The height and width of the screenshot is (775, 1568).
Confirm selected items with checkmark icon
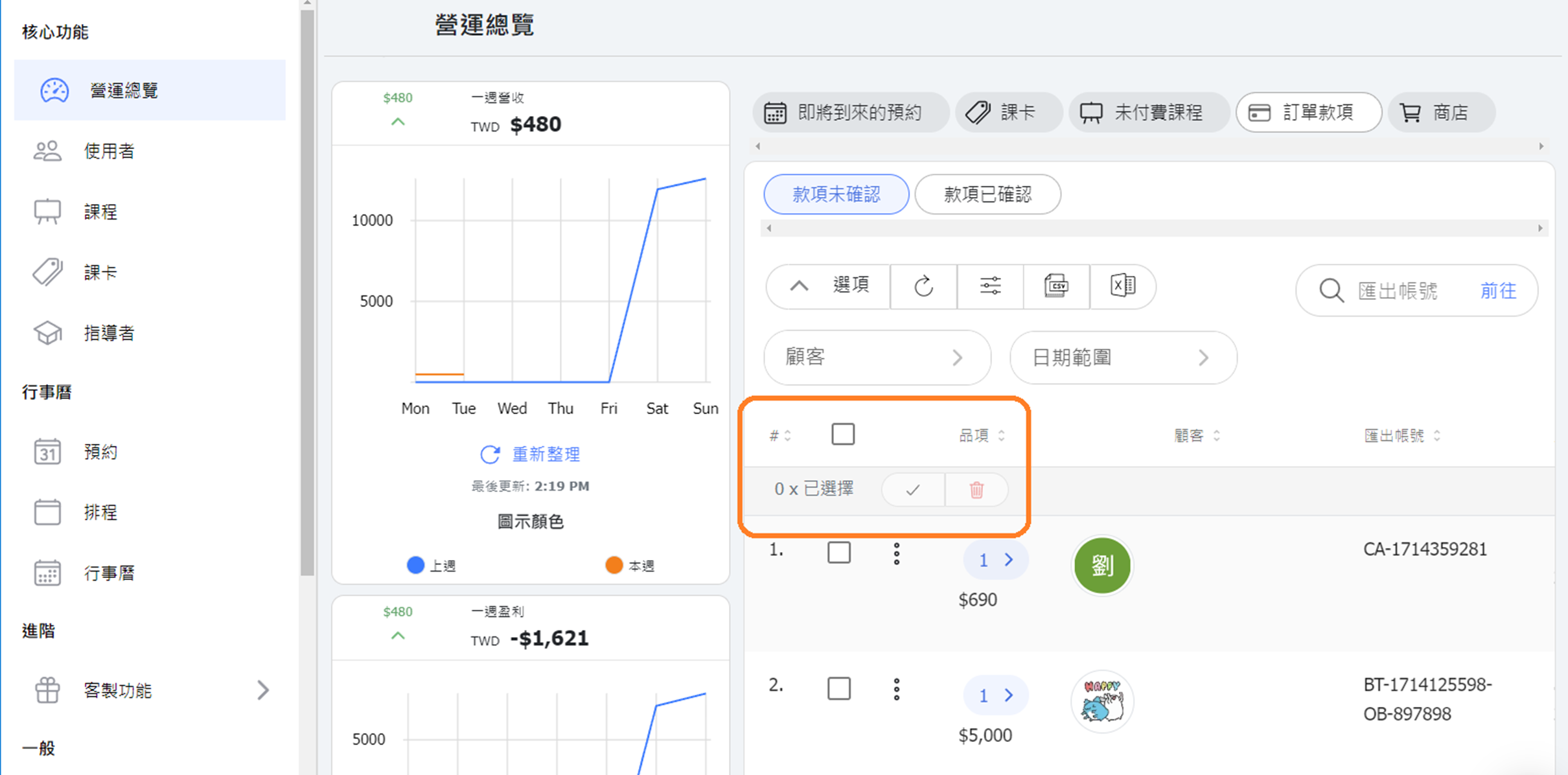913,490
